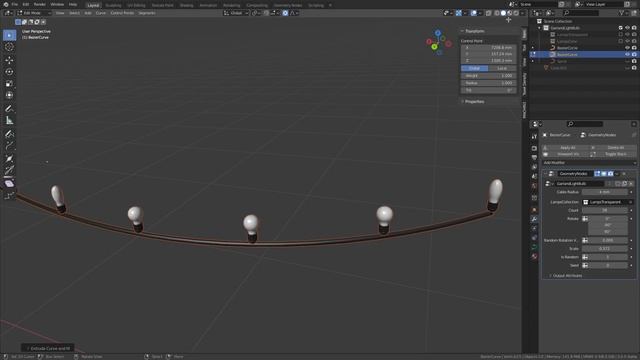Switch to the Geometry Nodes workspace tab

pos(288,5)
